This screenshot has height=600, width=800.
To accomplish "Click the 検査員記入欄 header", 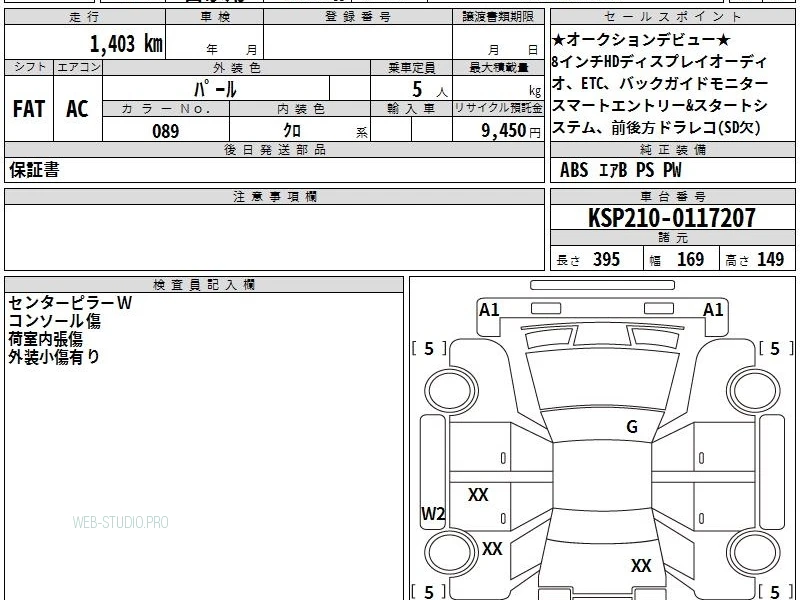I will [x=204, y=285].
